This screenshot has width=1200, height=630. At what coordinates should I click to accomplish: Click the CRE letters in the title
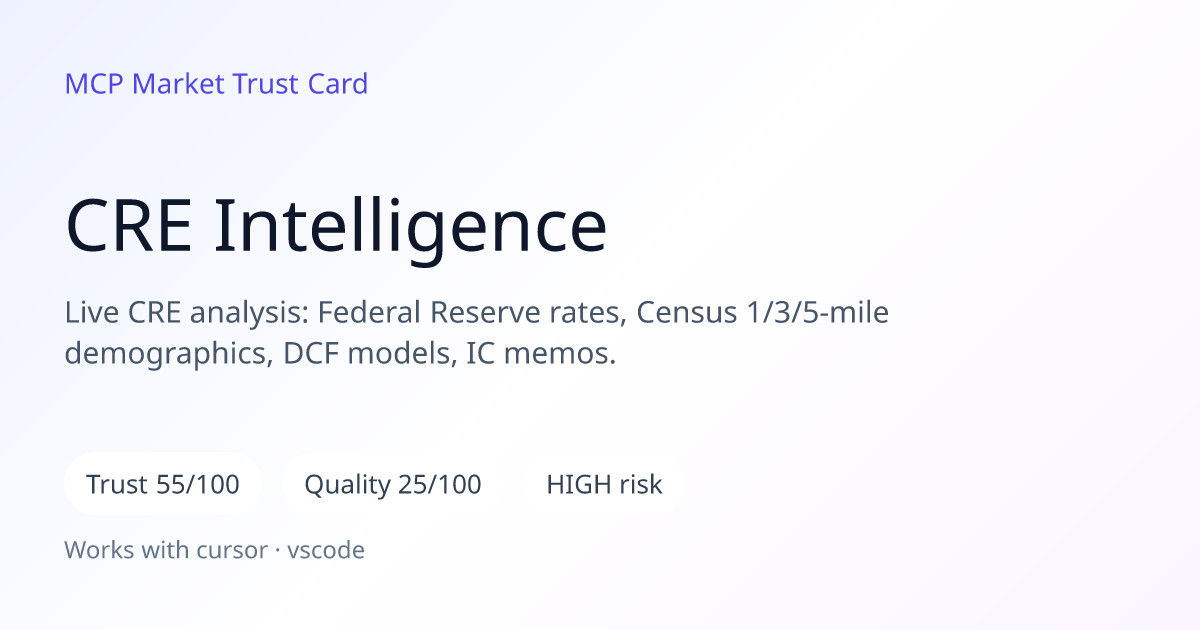pos(130,228)
